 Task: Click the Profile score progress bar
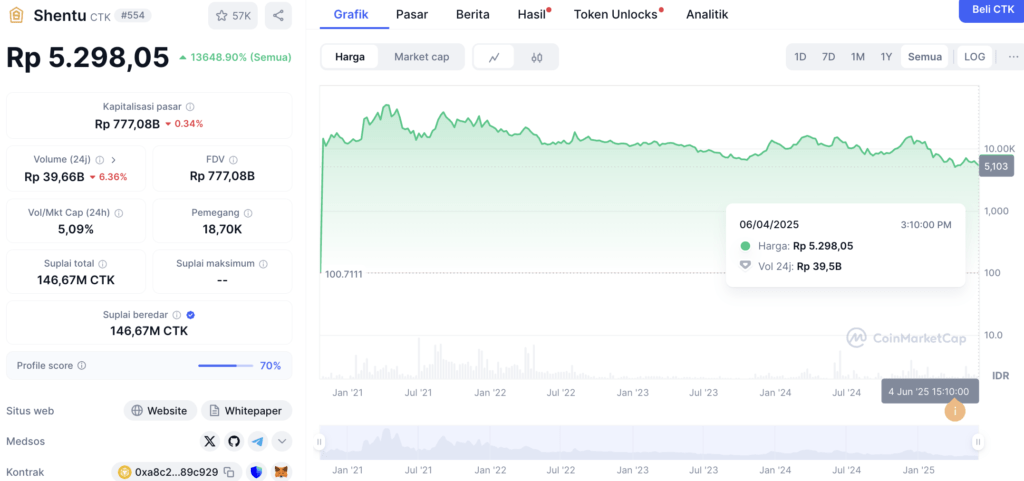tap(225, 365)
